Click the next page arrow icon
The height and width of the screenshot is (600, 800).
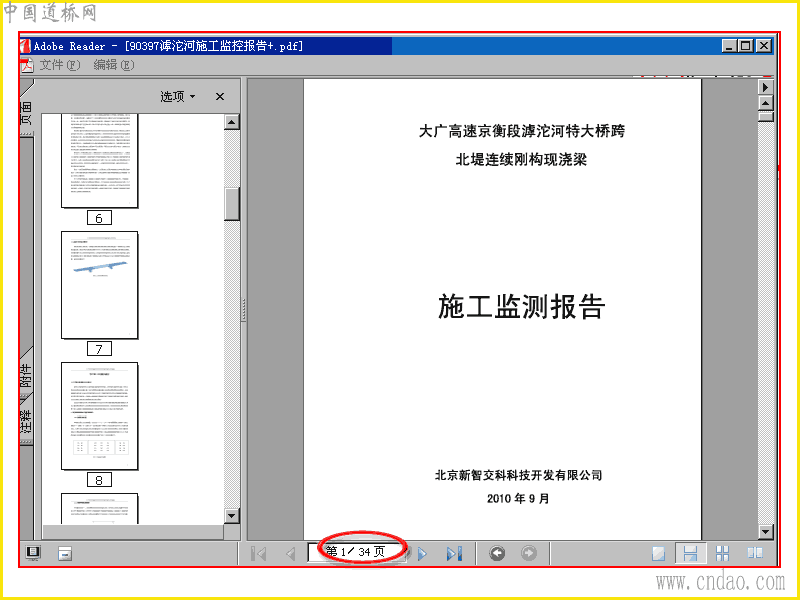point(422,554)
